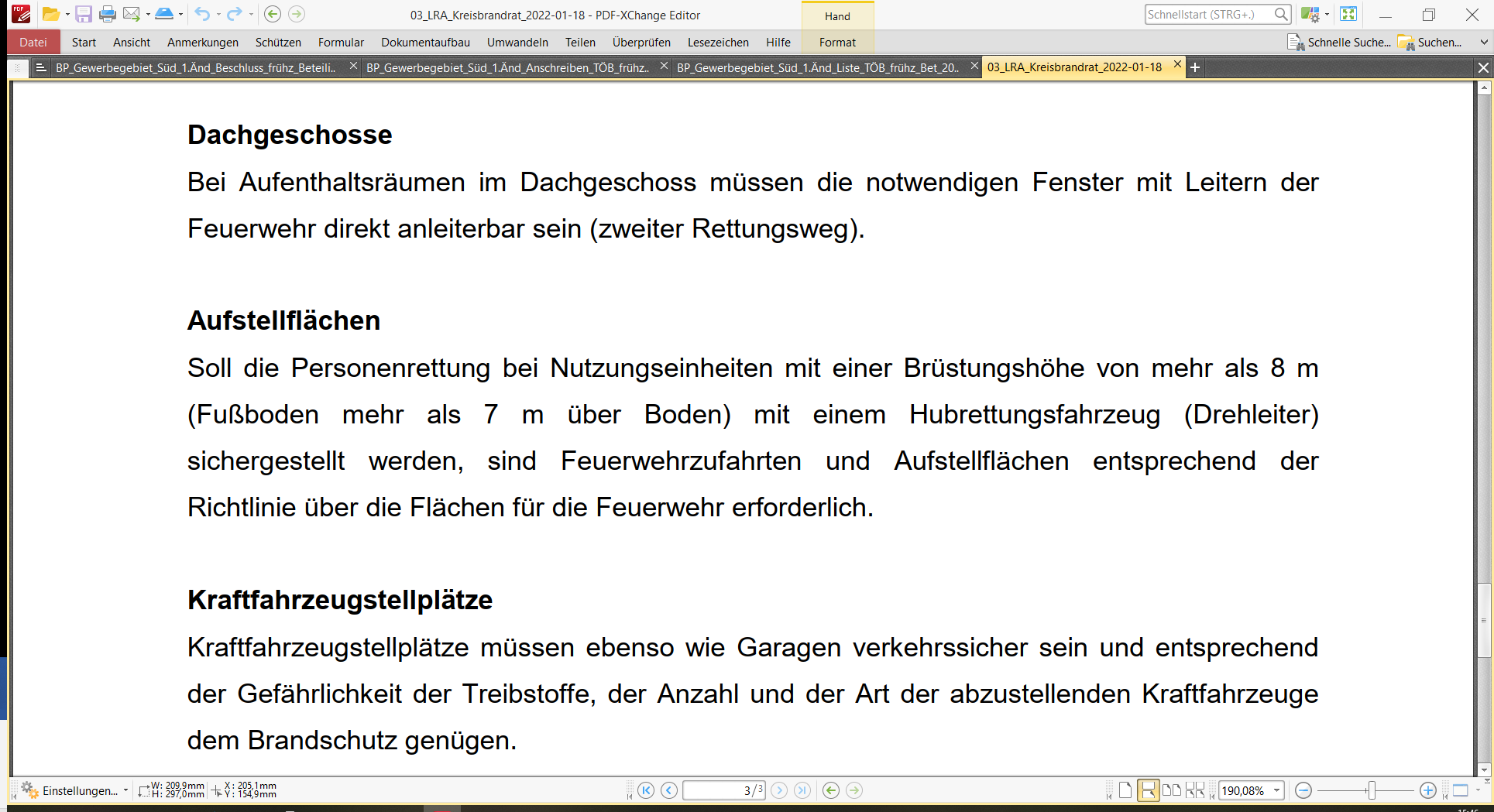Click the scanner icon in the quick toolbar
Viewport: 1494px width, 812px height.
[164, 14]
